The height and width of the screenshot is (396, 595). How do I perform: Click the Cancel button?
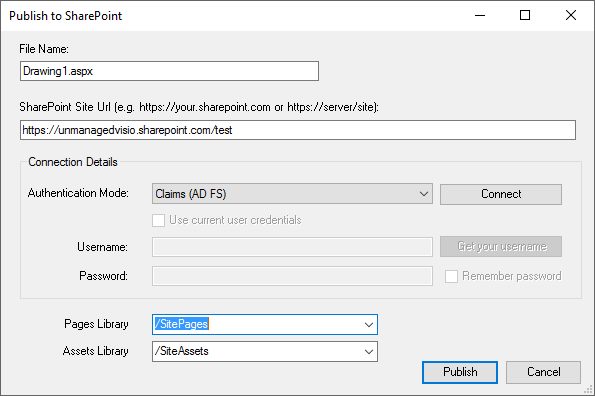click(x=543, y=372)
